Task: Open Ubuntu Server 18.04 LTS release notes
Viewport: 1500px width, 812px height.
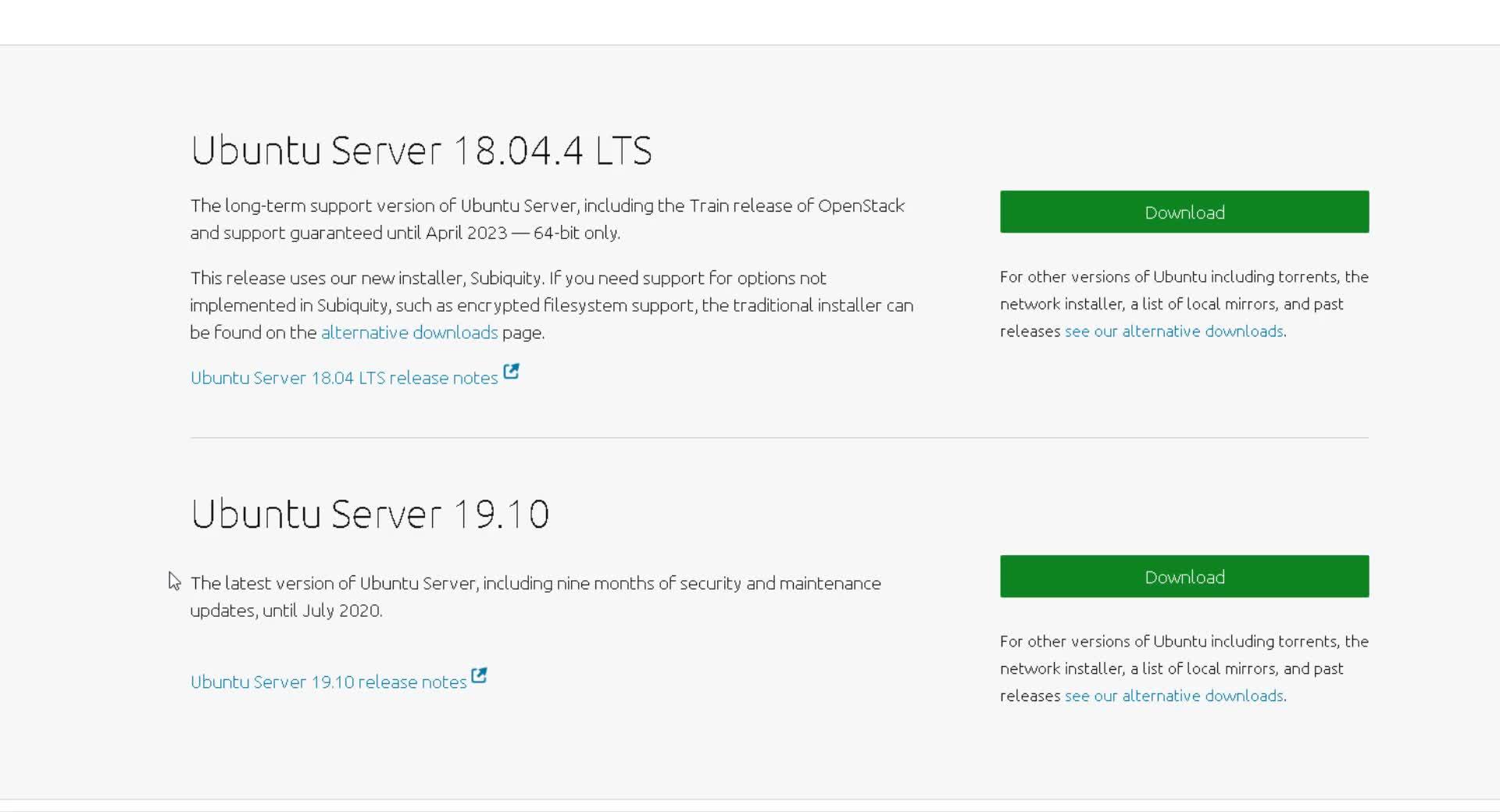Action: [344, 378]
